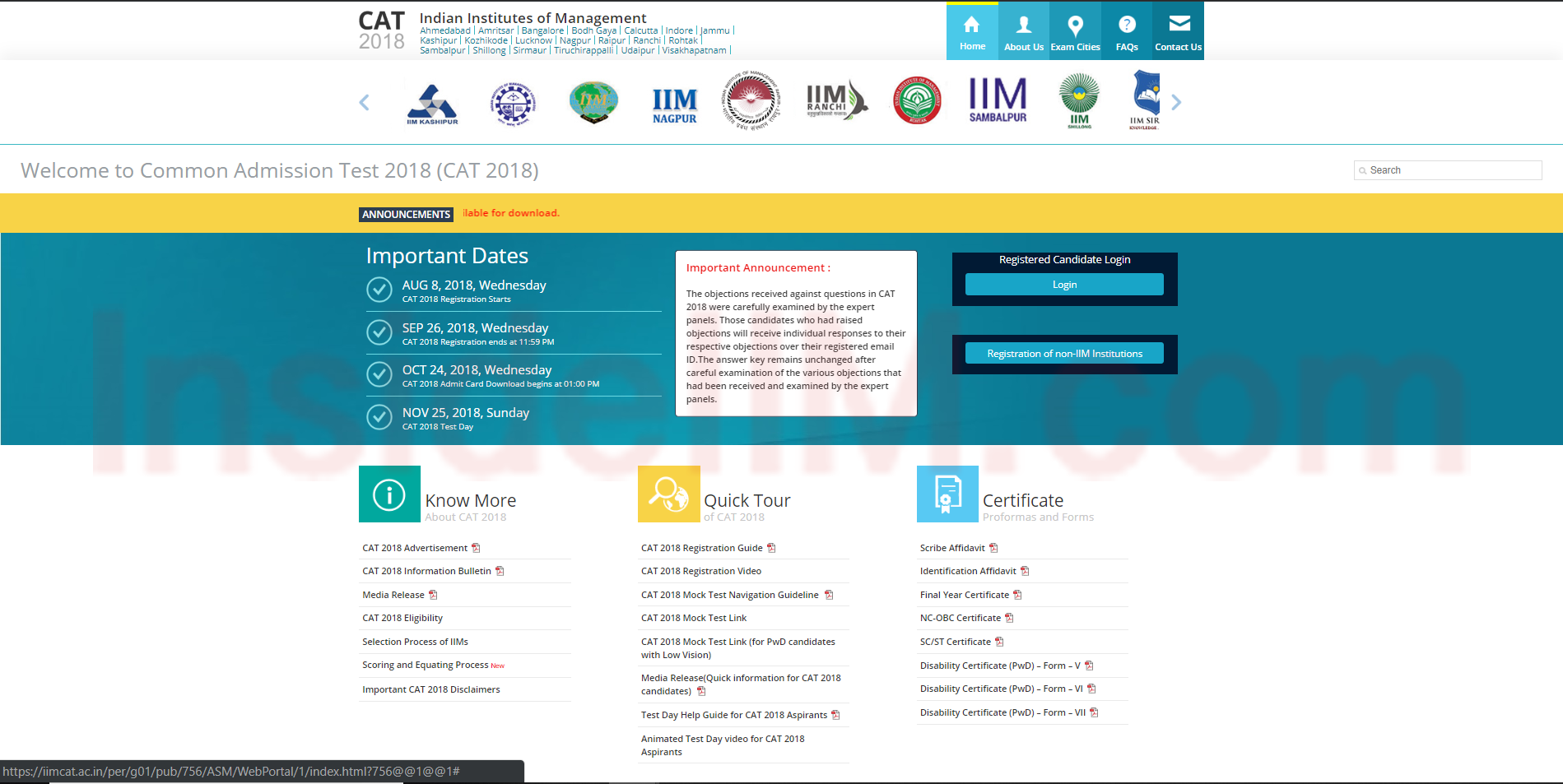The image size is (1563, 784).
Task: Open Disability Certificate Form – VI link
Action: (1002, 689)
